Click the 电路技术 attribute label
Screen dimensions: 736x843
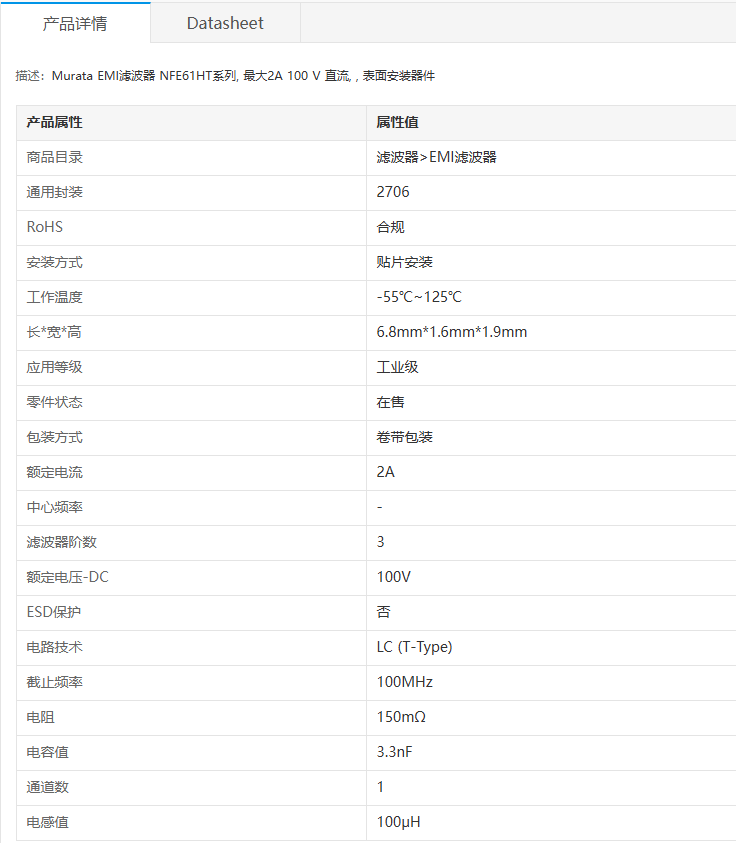point(54,647)
